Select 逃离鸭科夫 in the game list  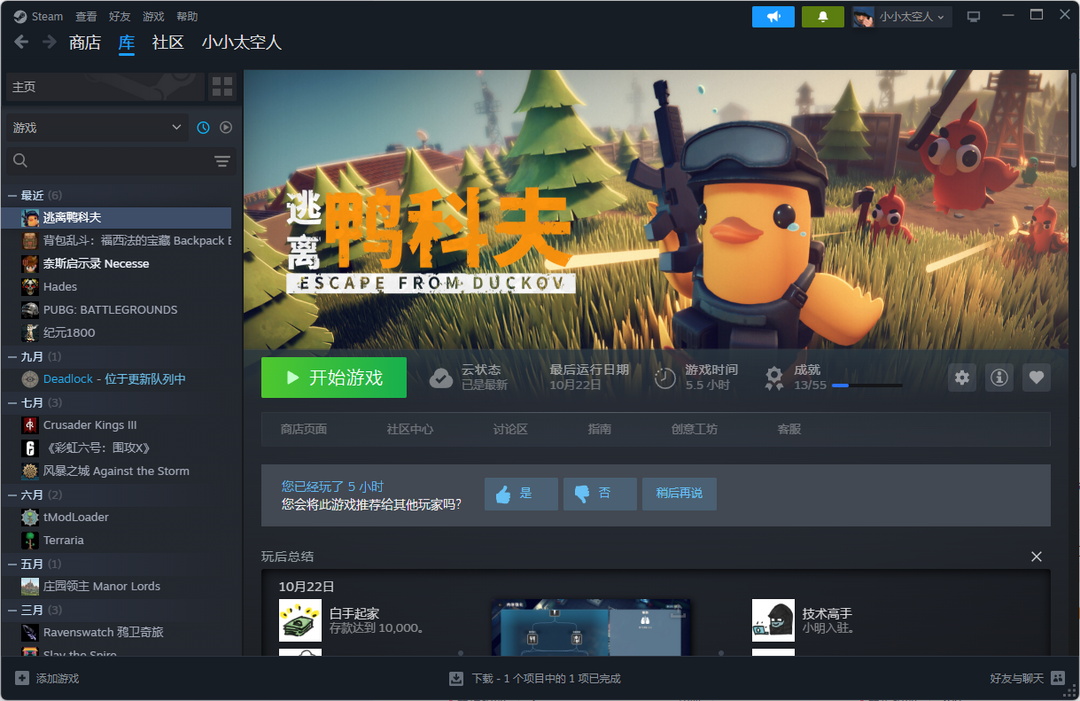point(117,218)
